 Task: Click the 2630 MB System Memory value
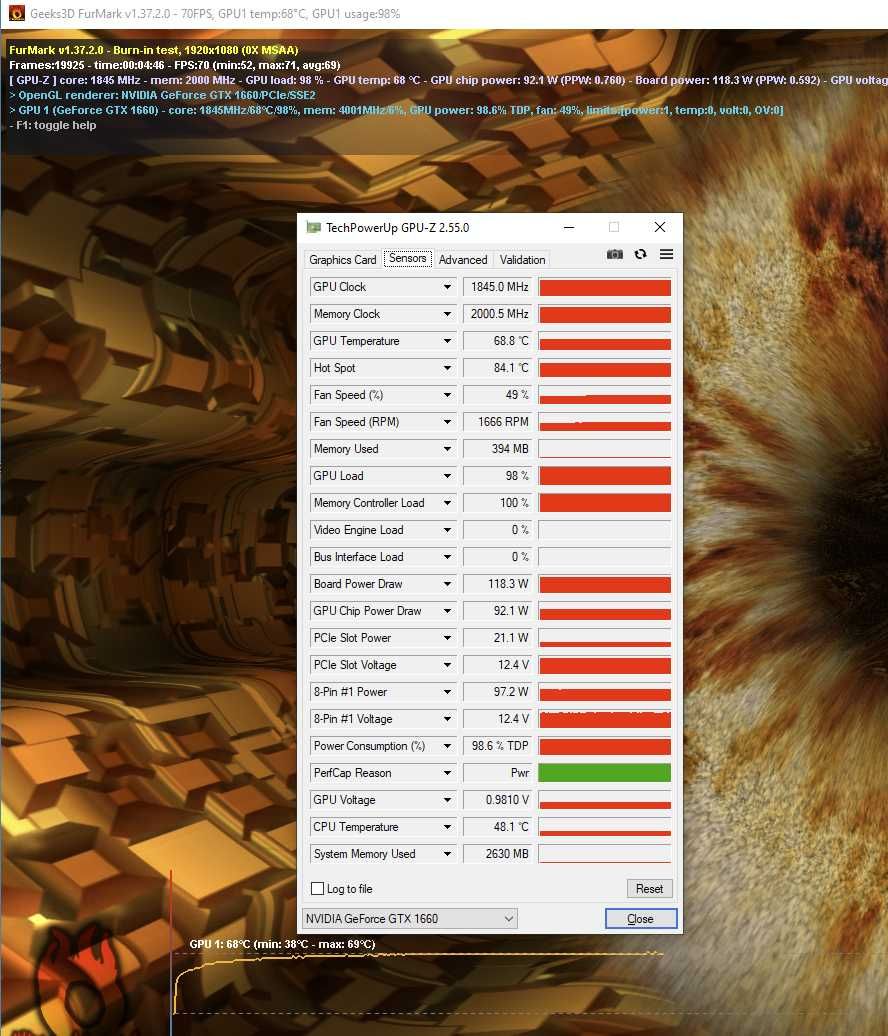pos(498,854)
